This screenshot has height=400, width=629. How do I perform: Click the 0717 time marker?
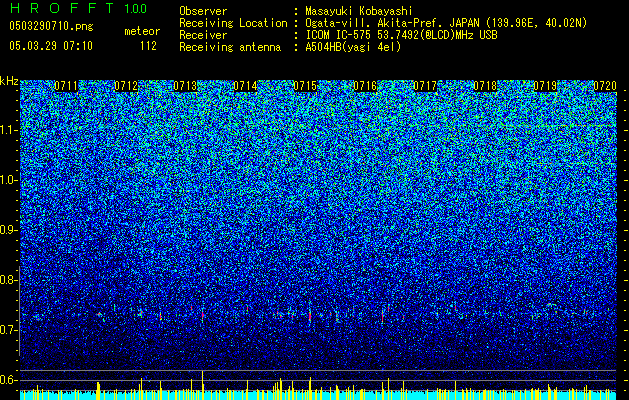[425, 86]
